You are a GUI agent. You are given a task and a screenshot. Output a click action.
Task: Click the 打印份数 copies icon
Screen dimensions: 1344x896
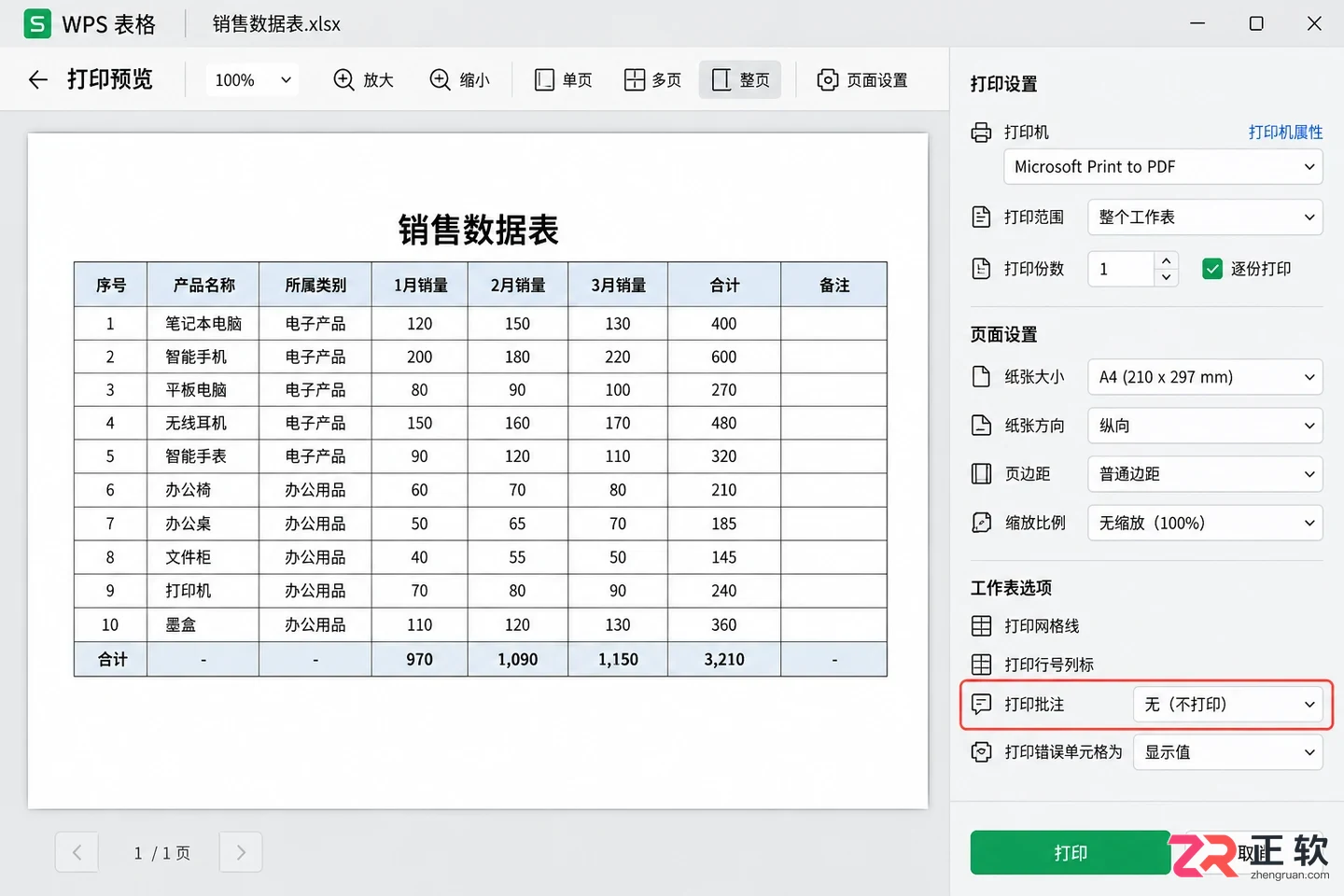[982, 269]
